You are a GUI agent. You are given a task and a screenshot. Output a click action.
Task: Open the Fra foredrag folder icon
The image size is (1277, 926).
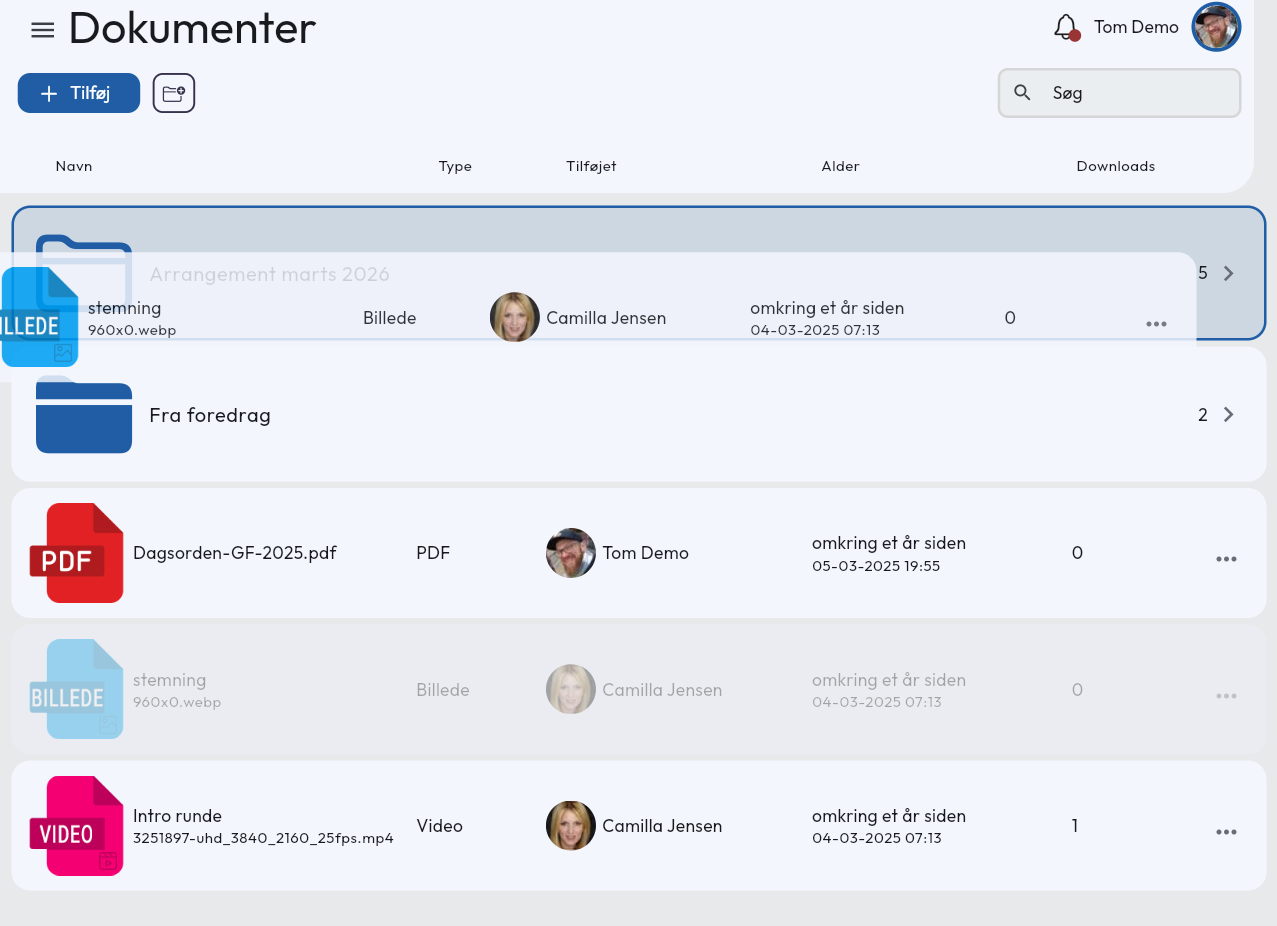click(84, 415)
